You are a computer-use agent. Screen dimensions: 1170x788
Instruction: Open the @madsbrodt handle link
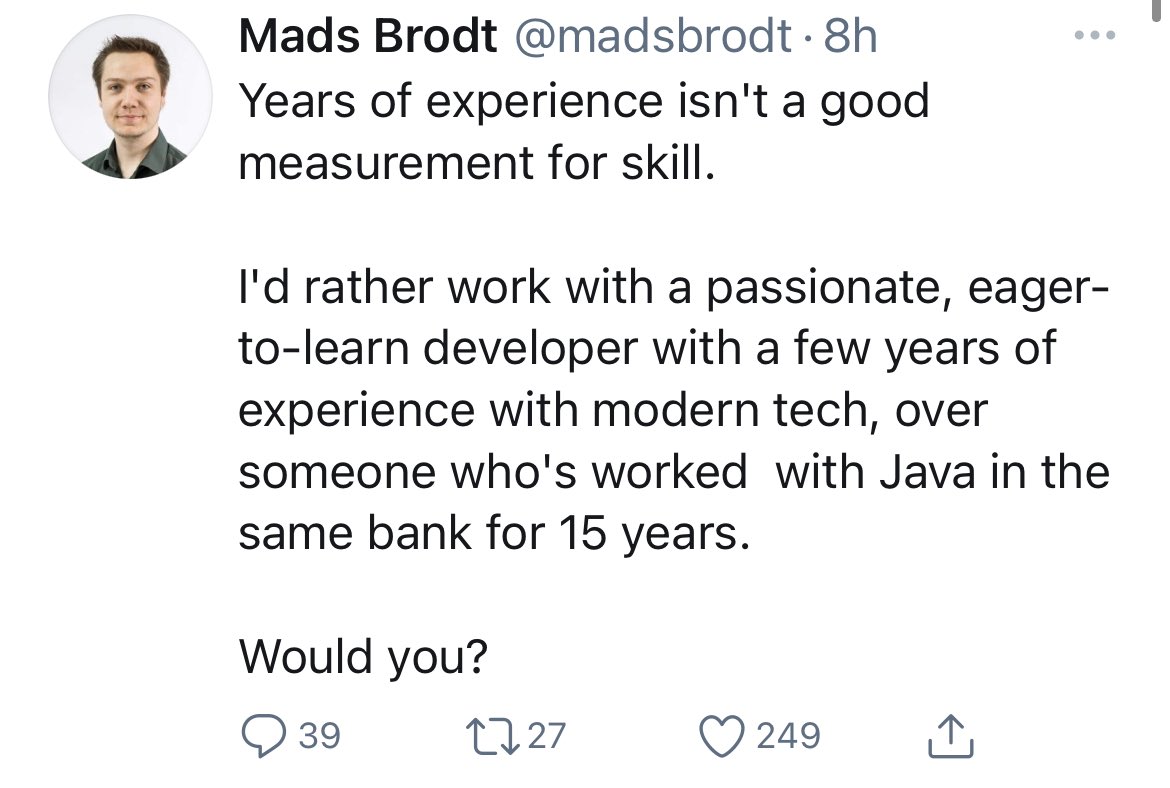[652, 38]
